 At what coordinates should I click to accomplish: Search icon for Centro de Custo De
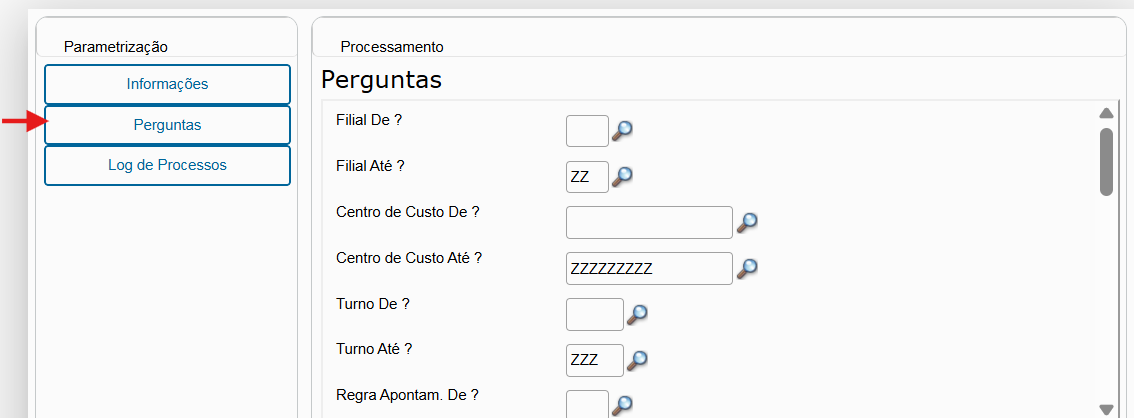[746, 222]
